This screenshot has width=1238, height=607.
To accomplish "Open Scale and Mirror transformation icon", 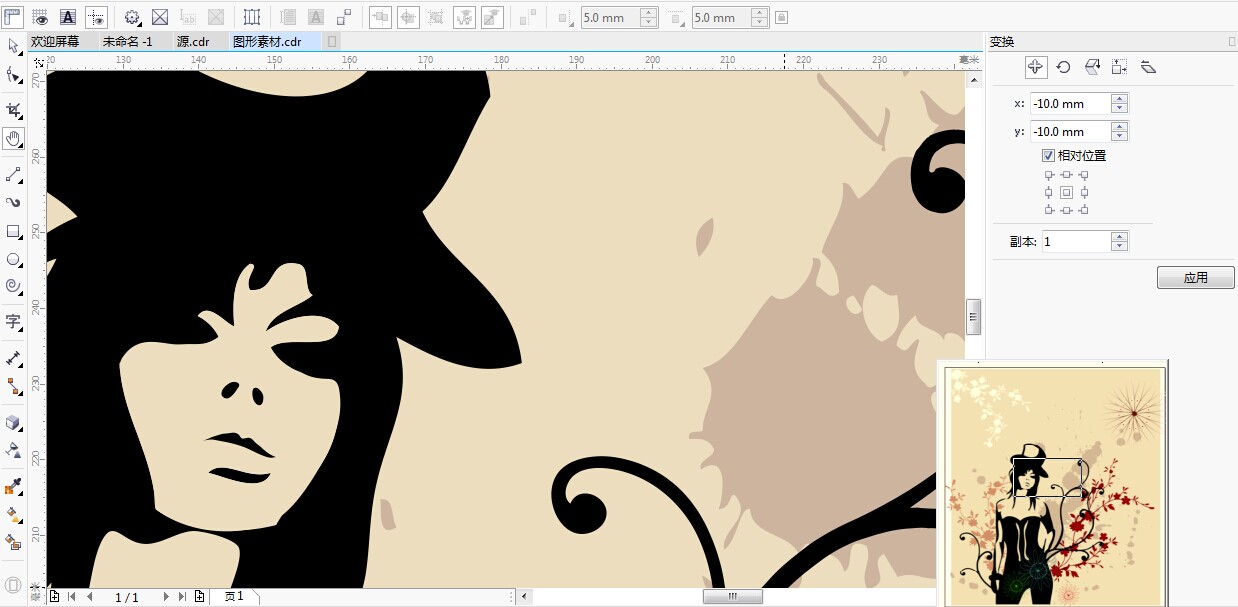I will coord(1092,67).
